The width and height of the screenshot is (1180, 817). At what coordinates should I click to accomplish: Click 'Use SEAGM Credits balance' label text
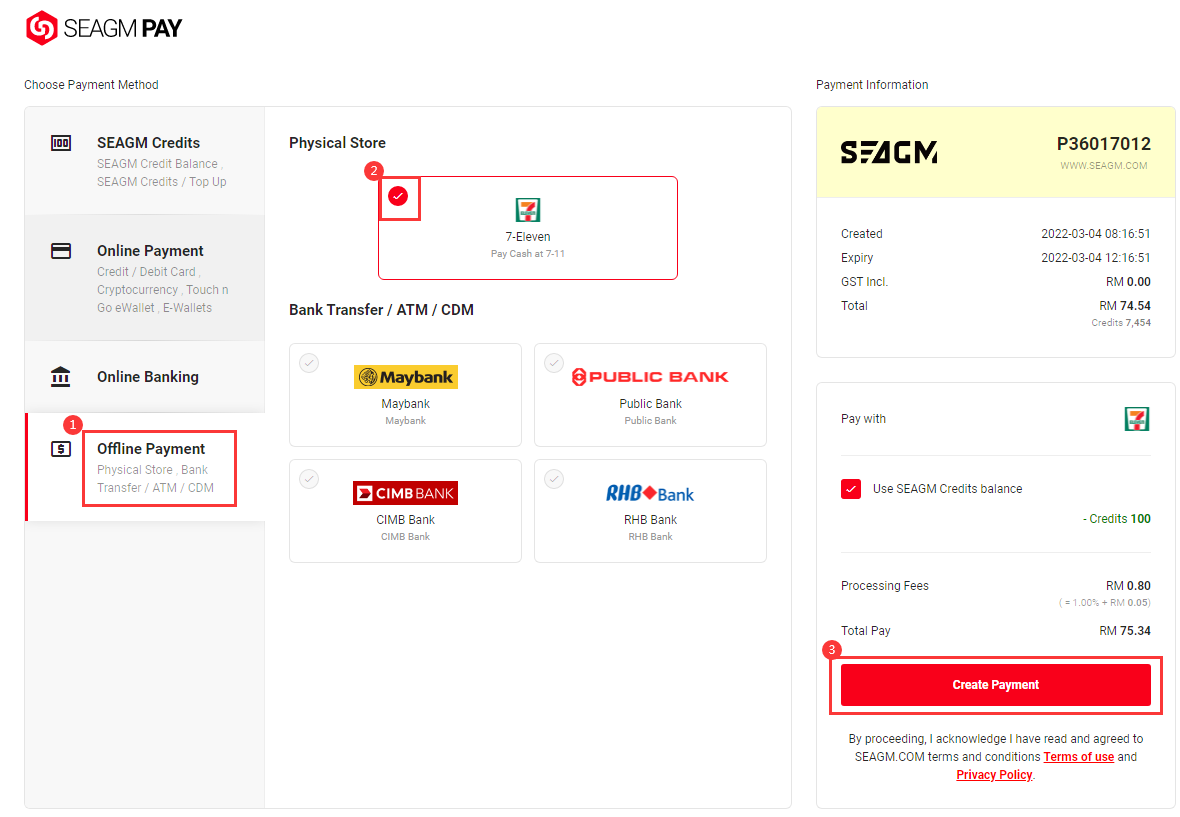click(x=947, y=489)
